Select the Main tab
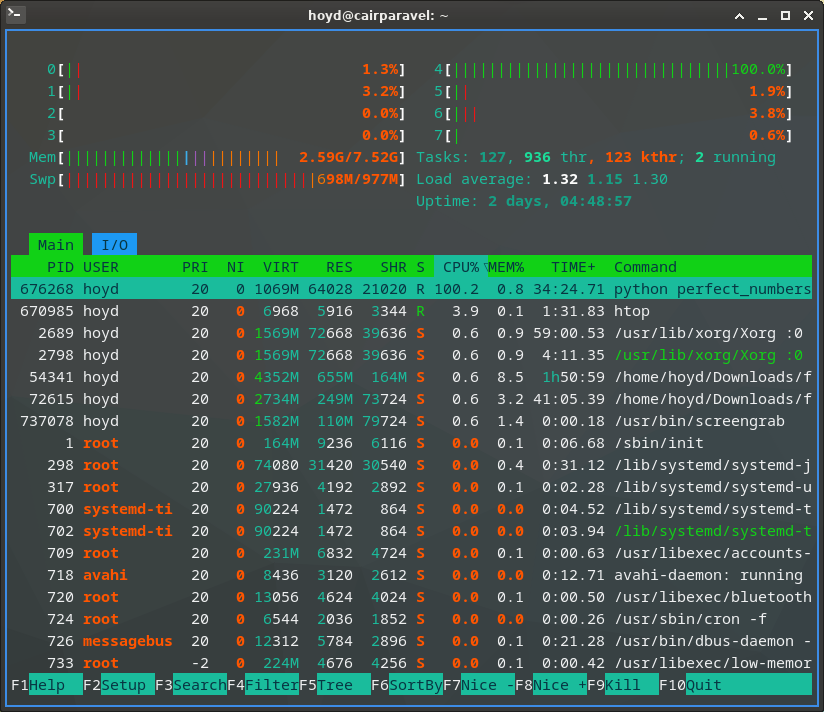Screen dimensions: 824x712 [56, 244]
